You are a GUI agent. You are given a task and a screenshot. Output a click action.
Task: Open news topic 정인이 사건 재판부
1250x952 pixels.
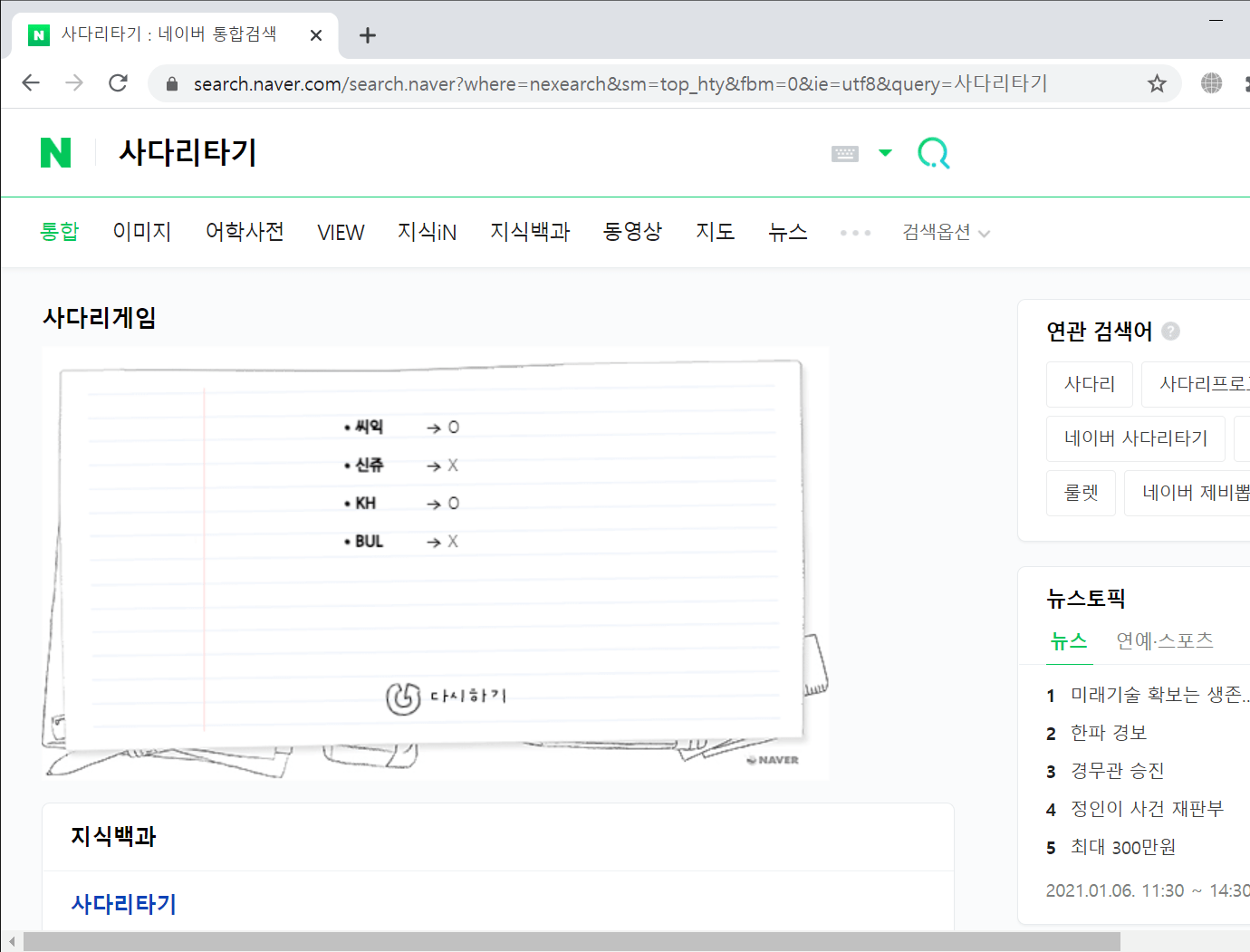1147,809
